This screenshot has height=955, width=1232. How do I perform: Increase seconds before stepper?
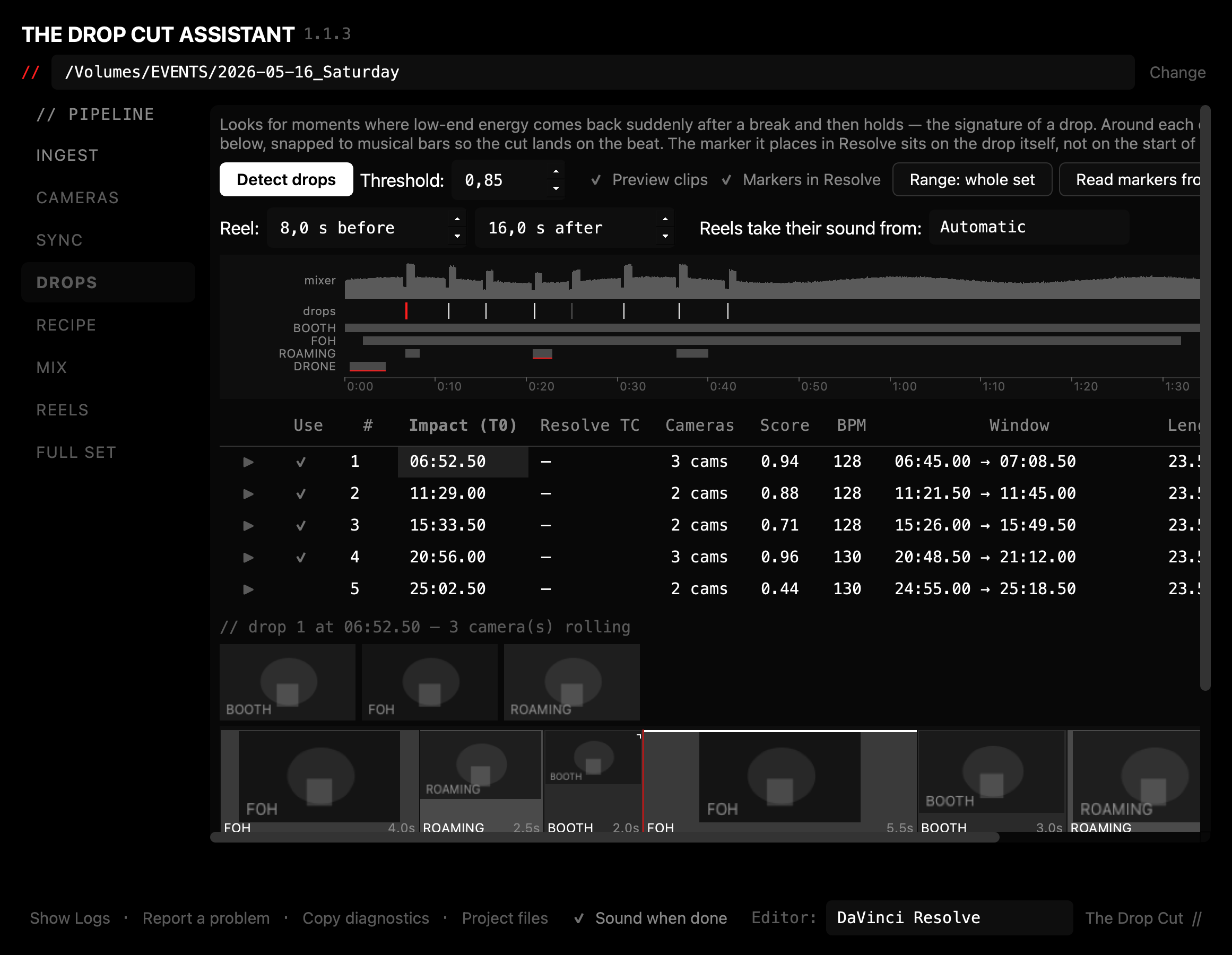457,220
